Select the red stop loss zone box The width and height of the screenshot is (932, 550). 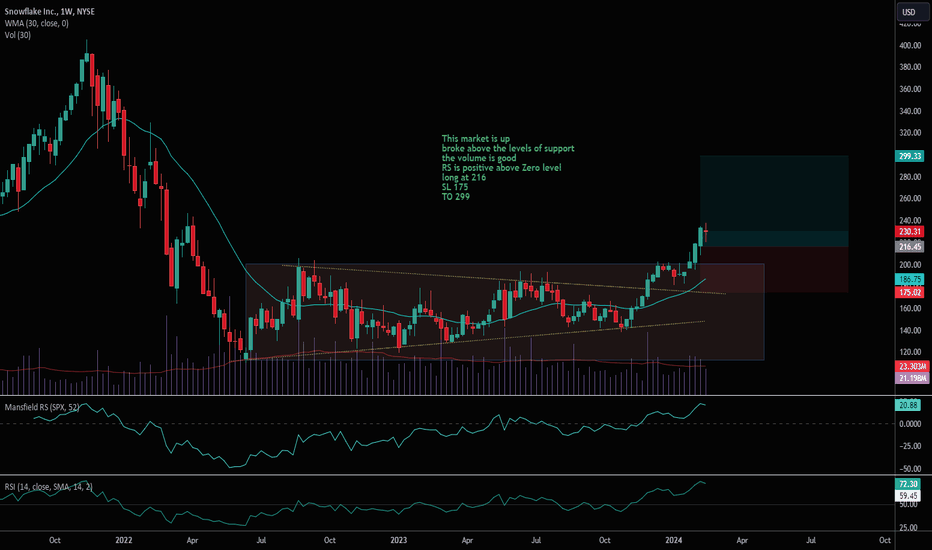[x=774, y=269]
